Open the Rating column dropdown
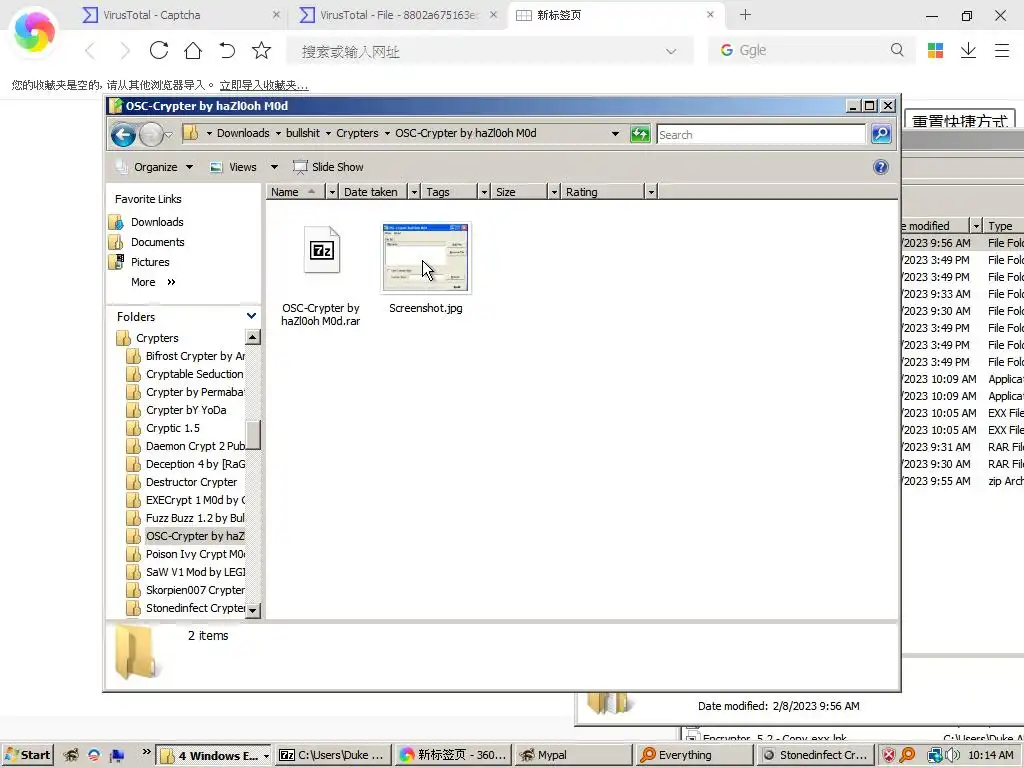1024x768 pixels. (650, 192)
